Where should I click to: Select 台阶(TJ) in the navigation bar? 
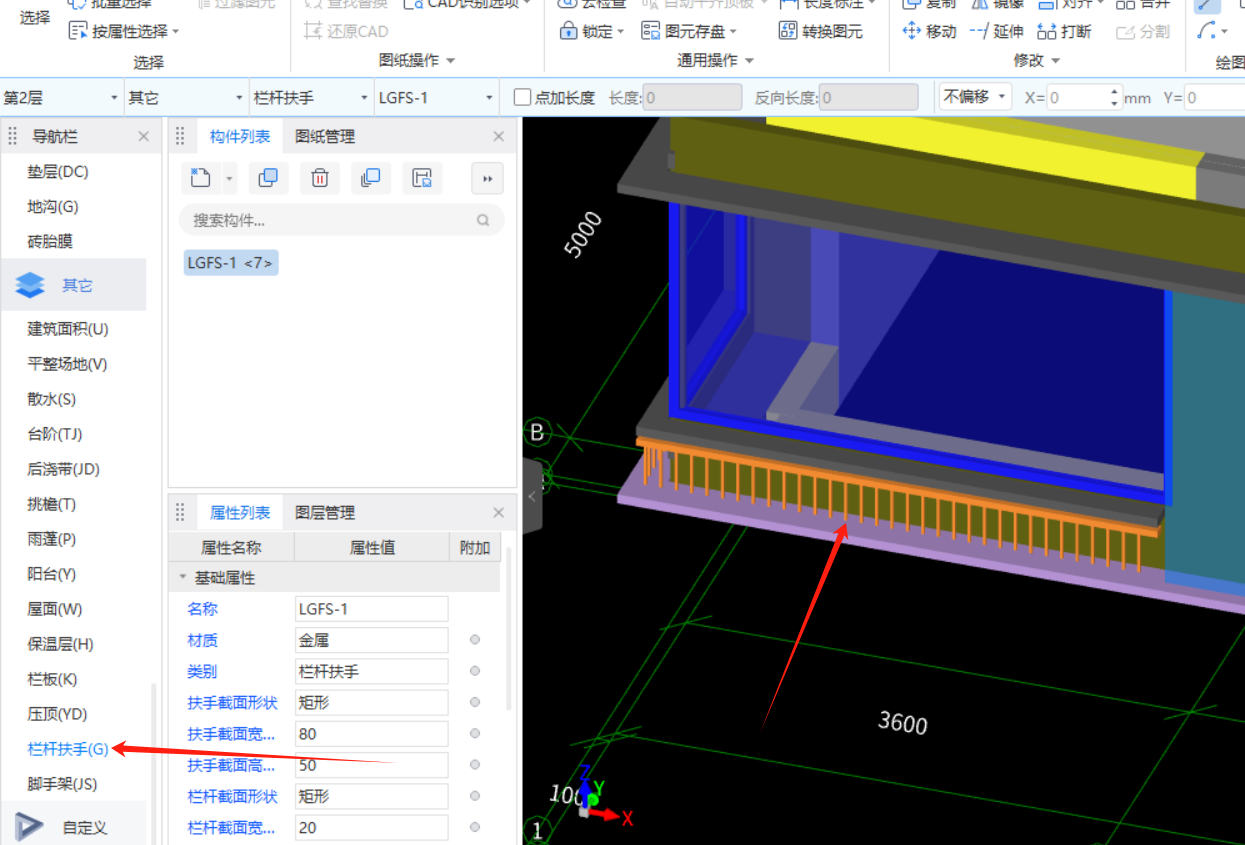54,434
